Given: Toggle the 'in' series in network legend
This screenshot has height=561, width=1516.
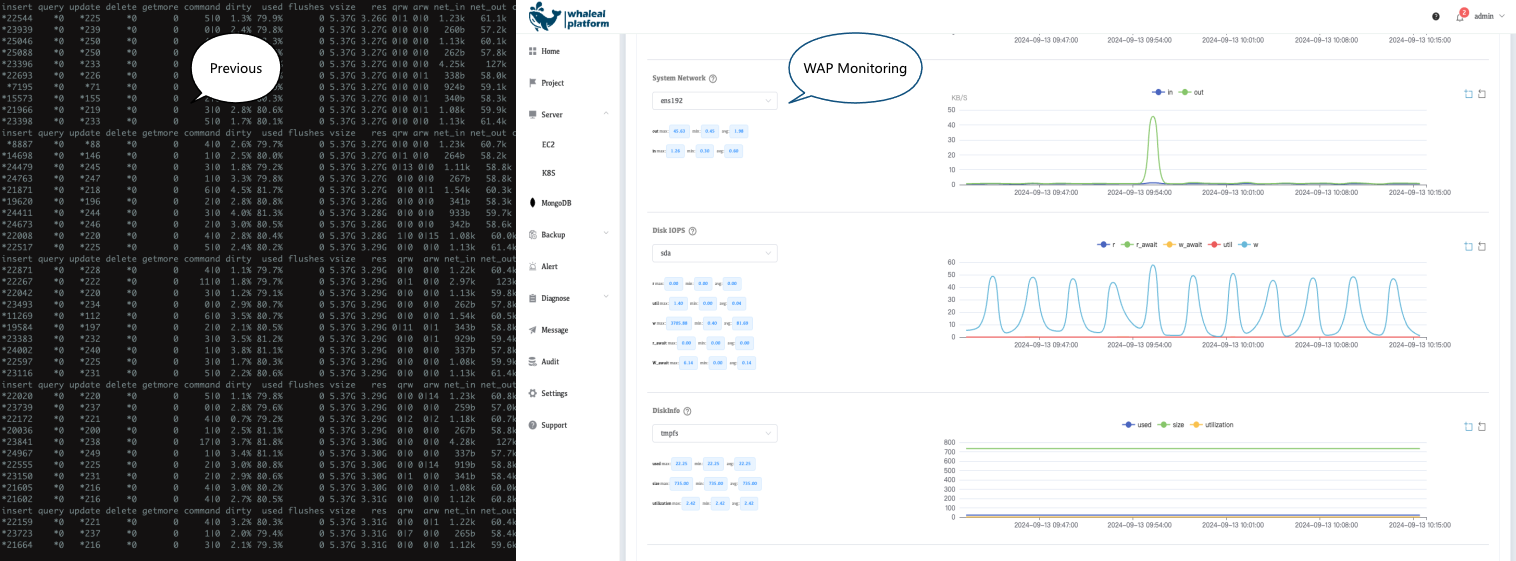Looking at the screenshot, I should (x=1162, y=92).
